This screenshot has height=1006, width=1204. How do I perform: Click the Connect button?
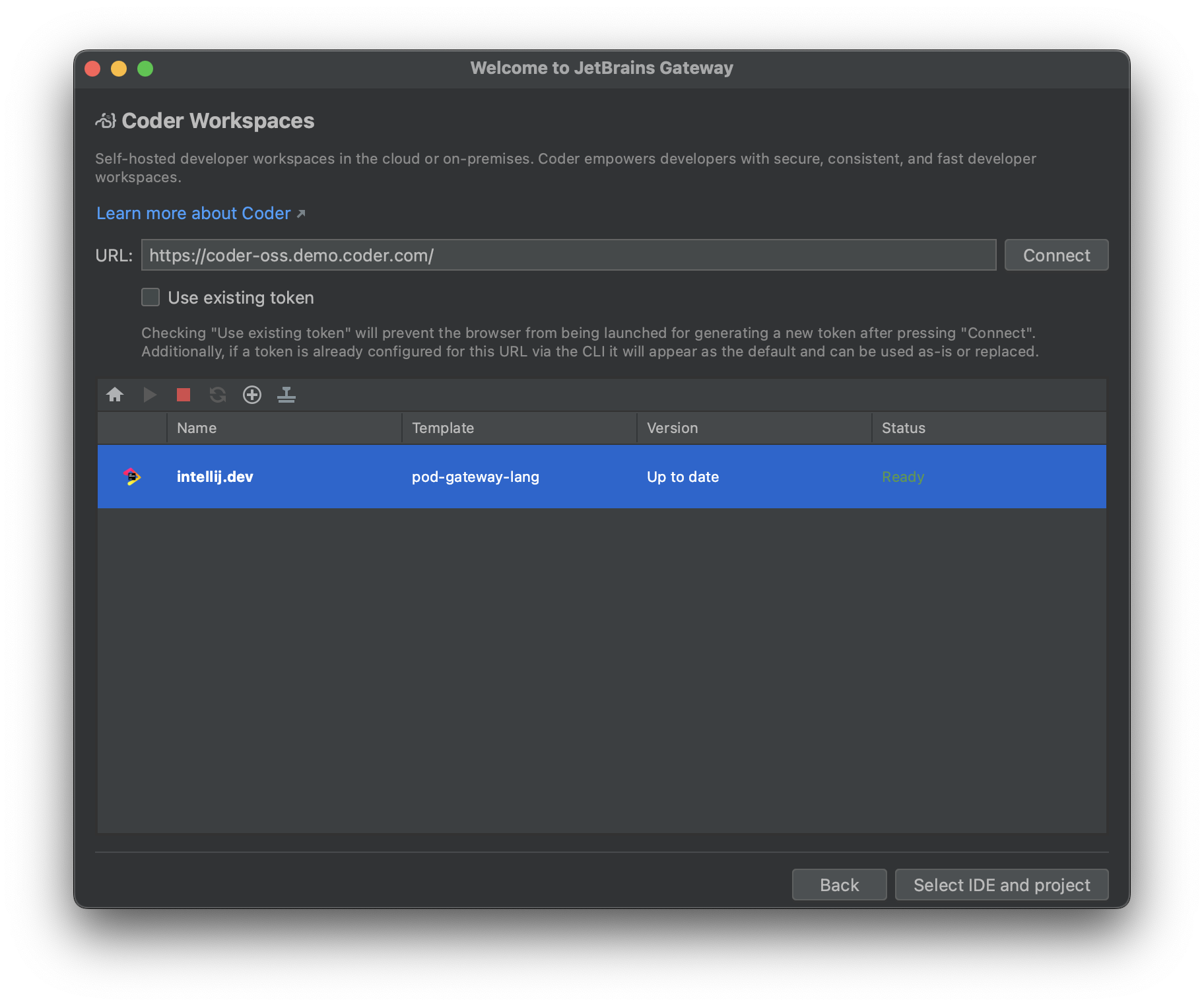coord(1056,255)
